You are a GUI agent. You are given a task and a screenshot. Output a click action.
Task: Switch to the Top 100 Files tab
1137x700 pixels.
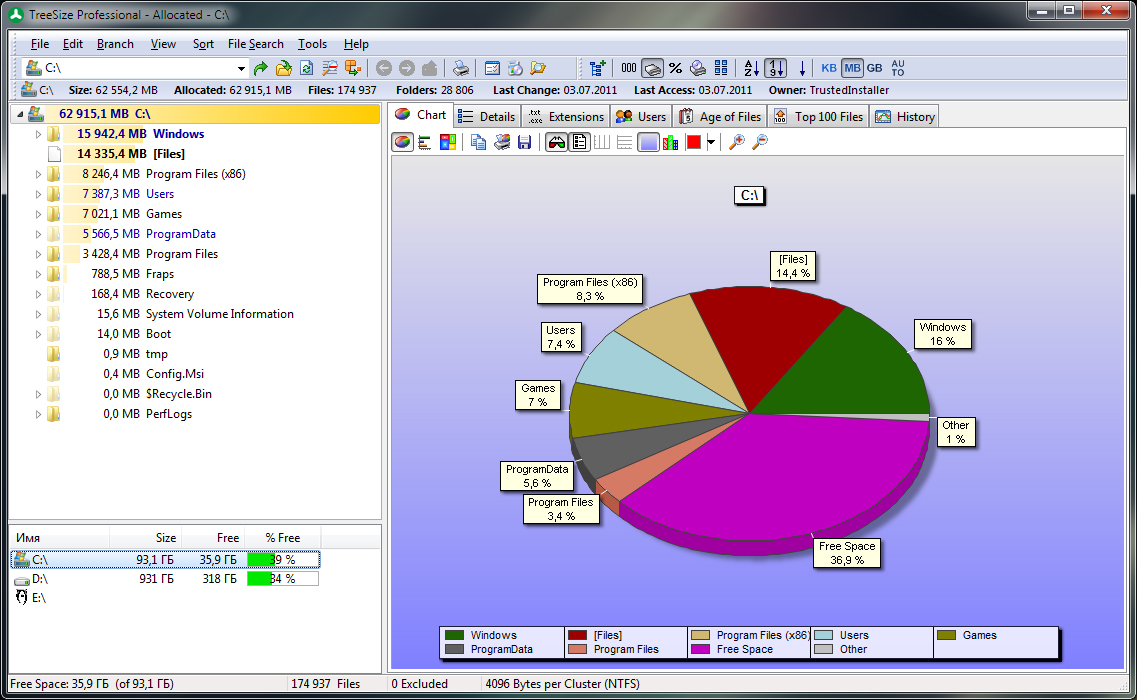point(818,116)
